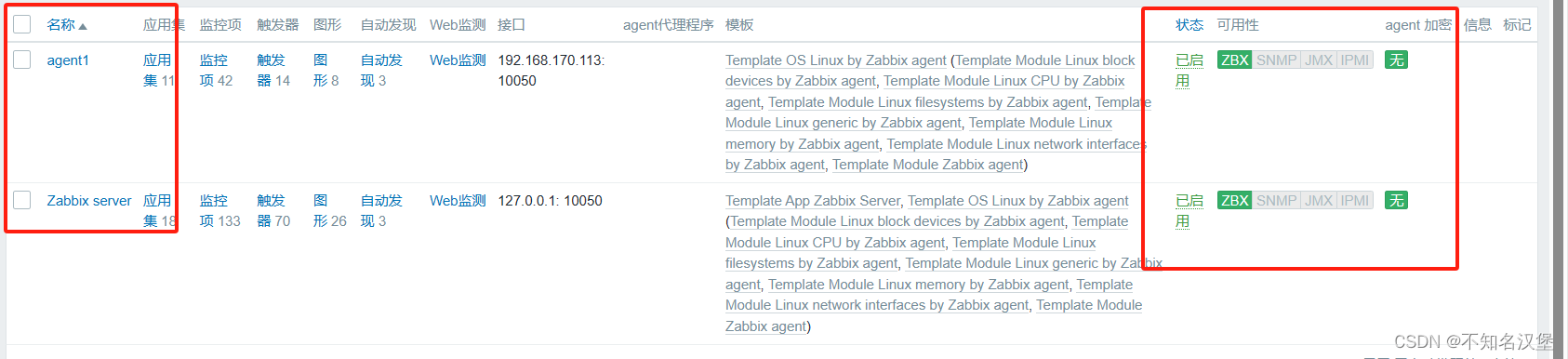Viewport: 1568px width, 359px height.
Task: Open the Zabbix server host link
Action: (89, 201)
